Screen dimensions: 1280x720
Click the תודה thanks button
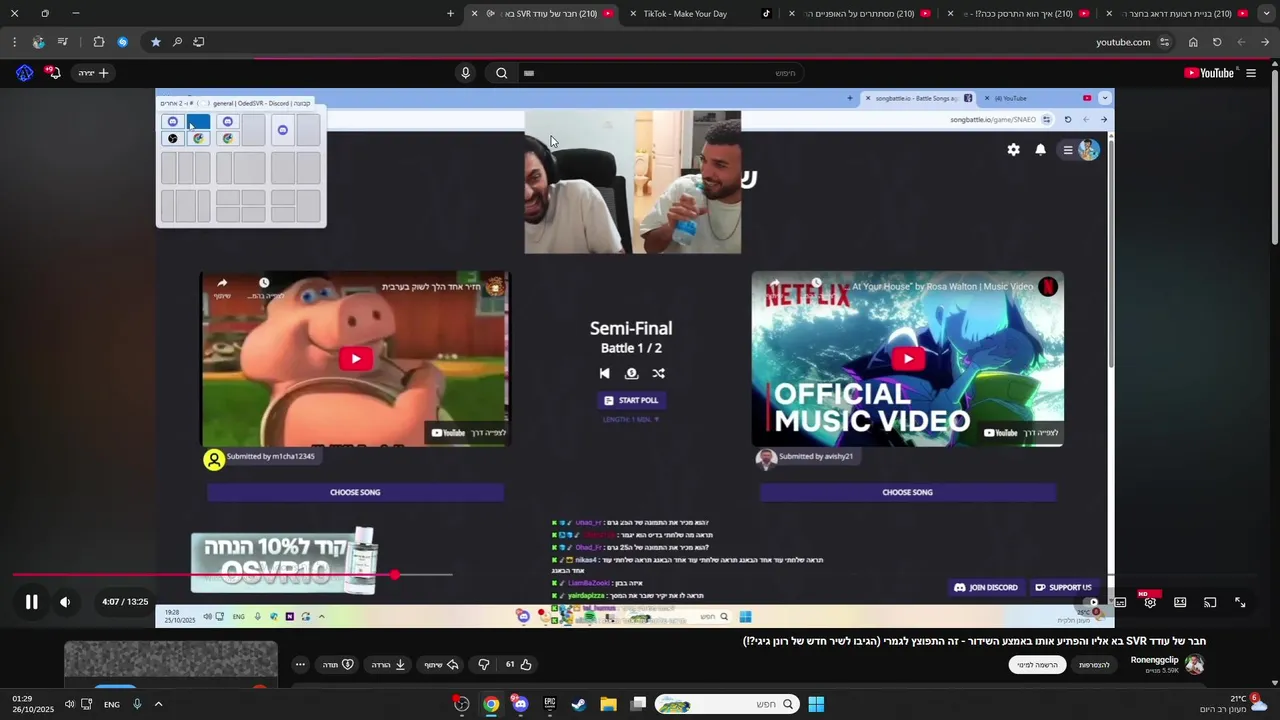pyautogui.click(x=338, y=664)
